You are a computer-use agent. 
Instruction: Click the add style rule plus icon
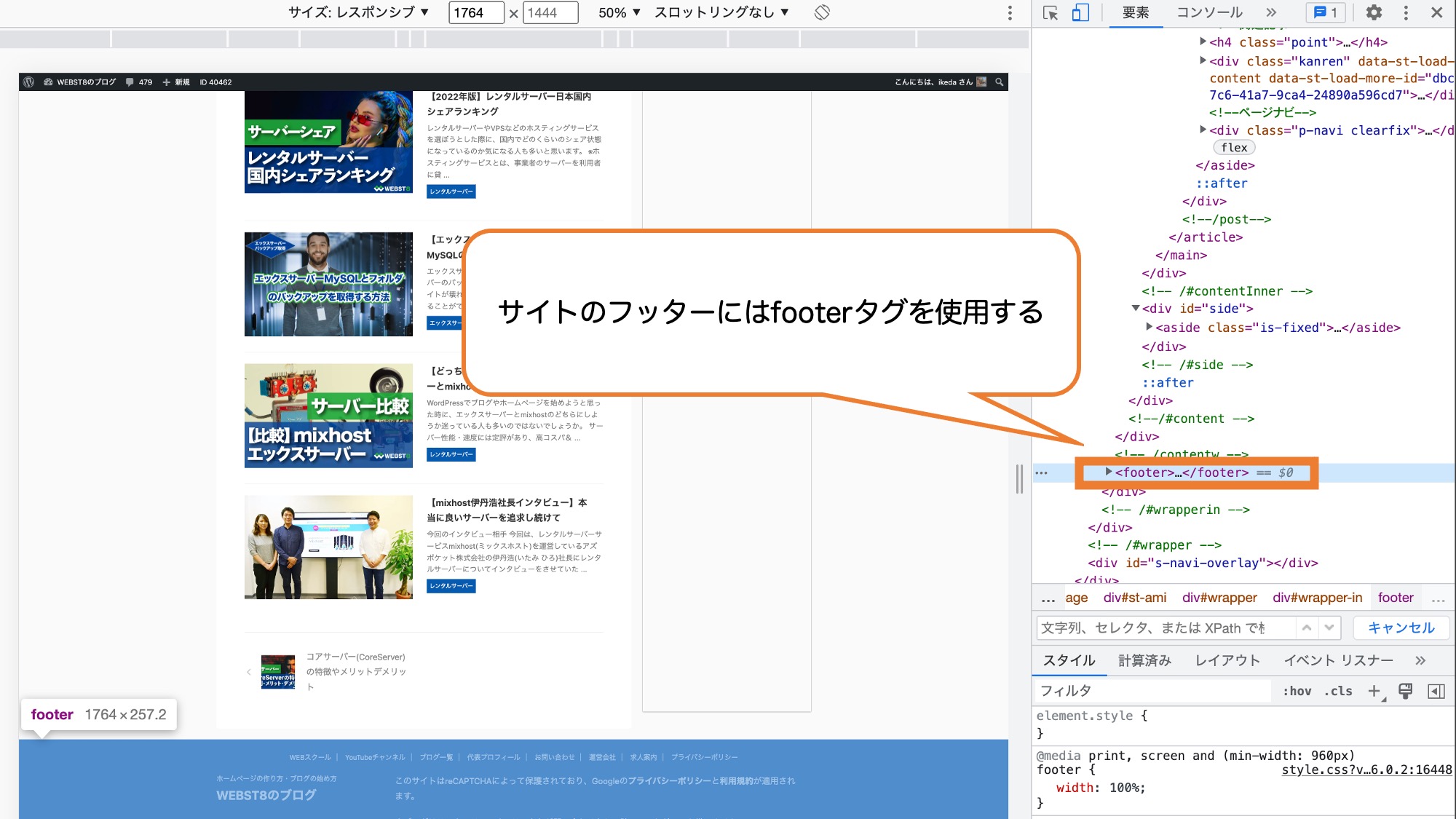click(1375, 691)
